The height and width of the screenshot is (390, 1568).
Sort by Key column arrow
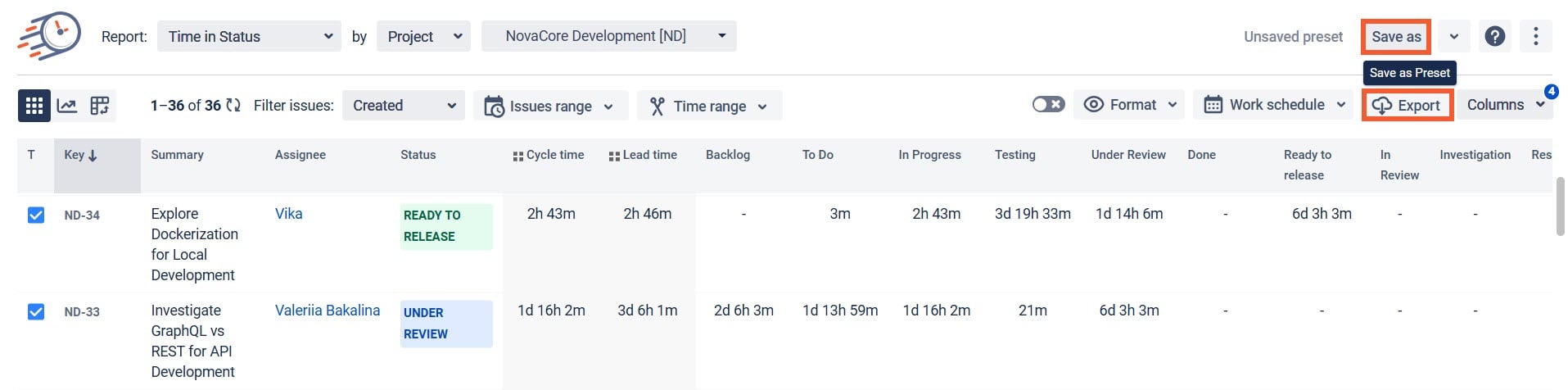pyautogui.click(x=93, y=155)
